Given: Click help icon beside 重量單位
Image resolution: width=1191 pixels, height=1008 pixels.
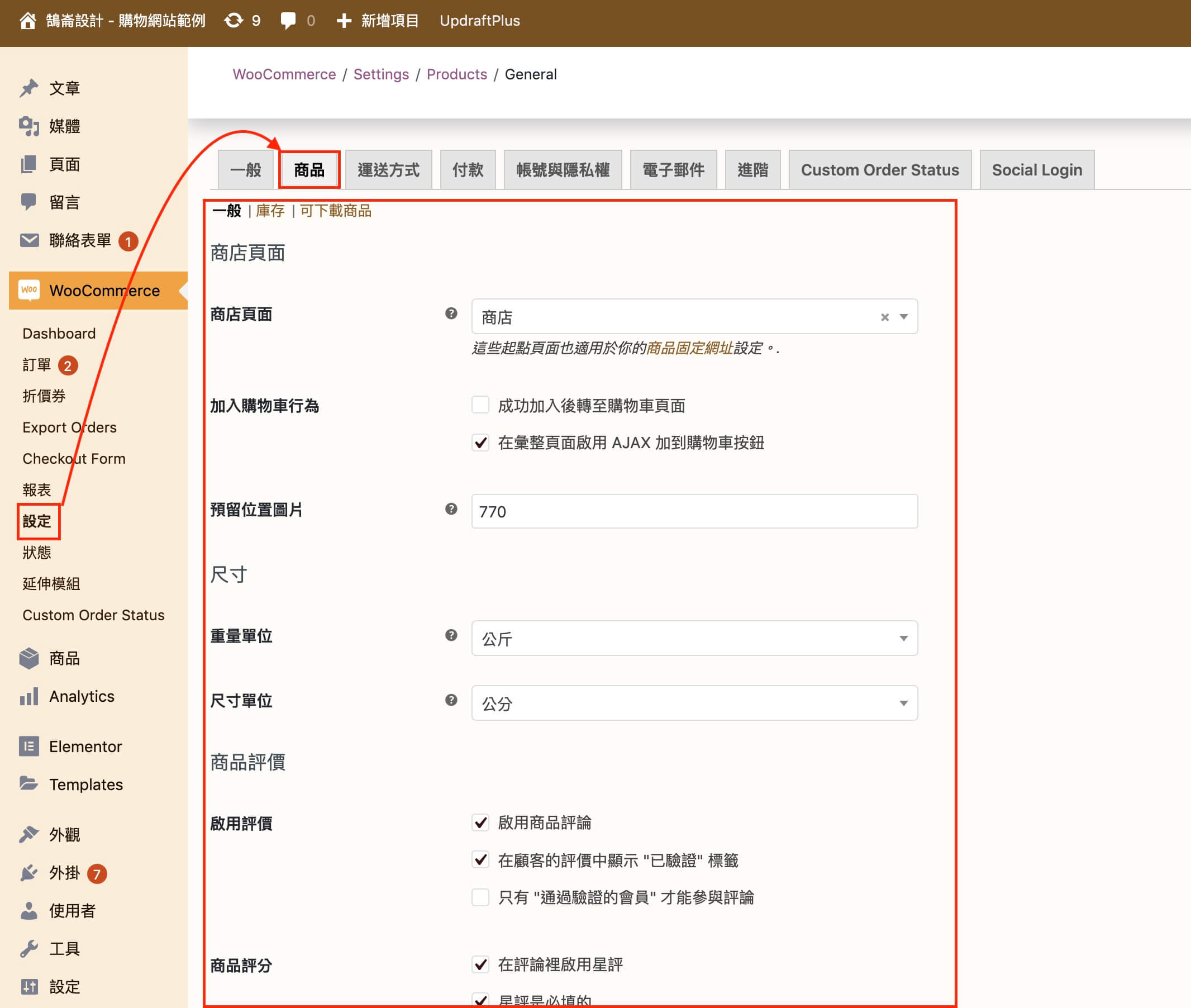Looking at the screenshot, I should coord(451,635).
